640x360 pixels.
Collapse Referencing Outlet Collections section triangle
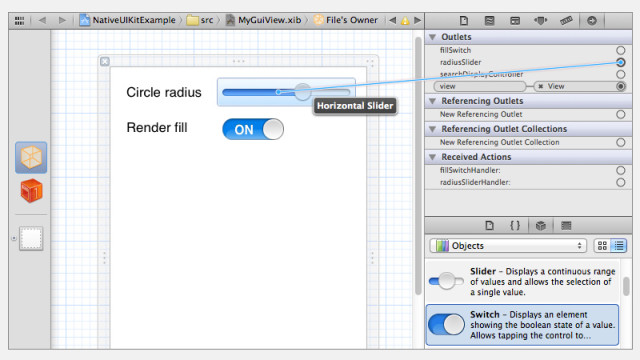click(432, 129)
